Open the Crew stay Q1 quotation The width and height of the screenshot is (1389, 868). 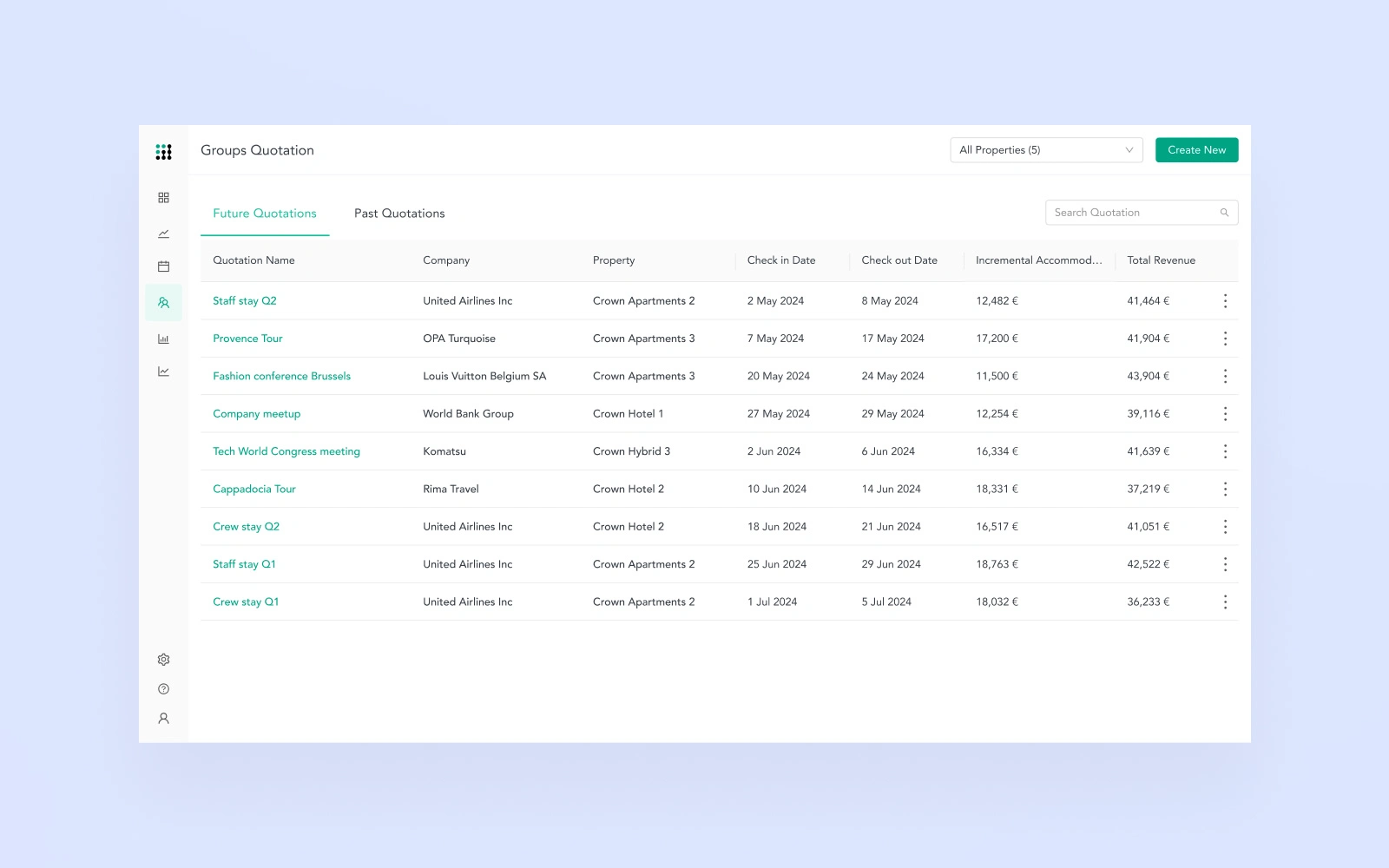point(246,602)
